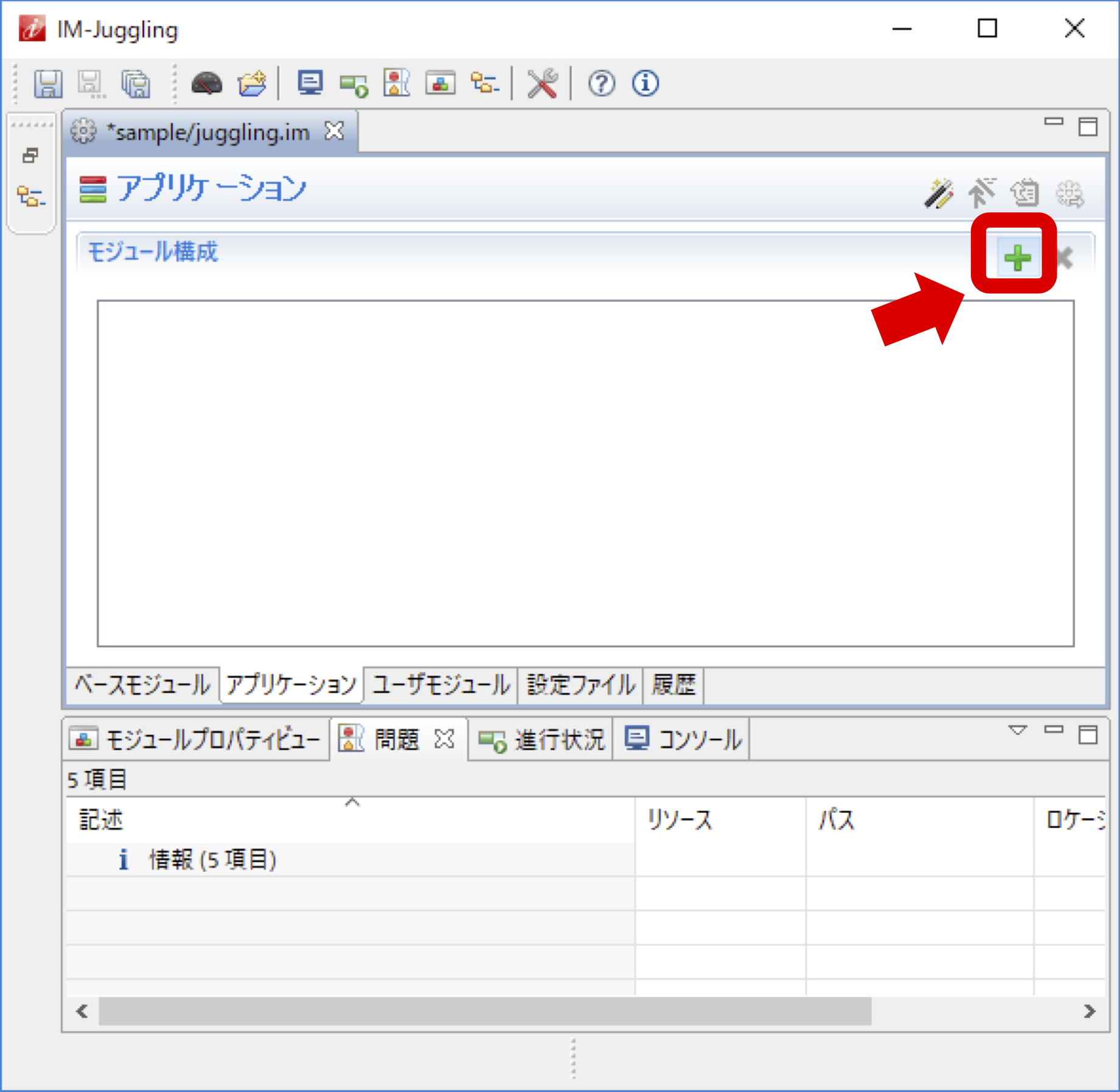Click the gray delete X beside plus

1064,258
